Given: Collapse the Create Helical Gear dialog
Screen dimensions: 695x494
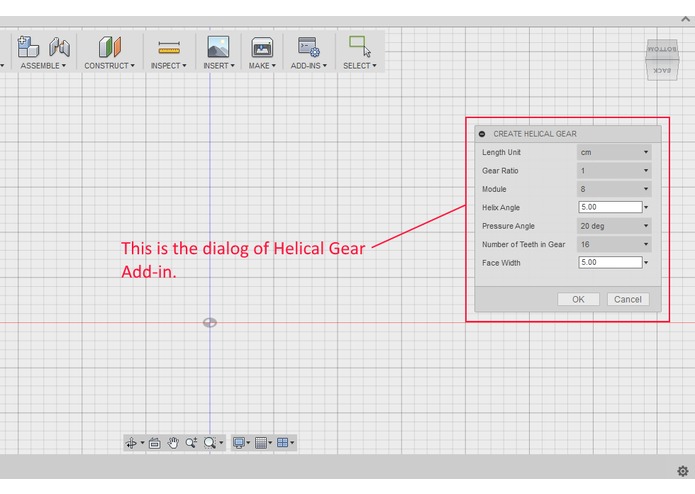Looking at the screenshot, I should point(482,134).
